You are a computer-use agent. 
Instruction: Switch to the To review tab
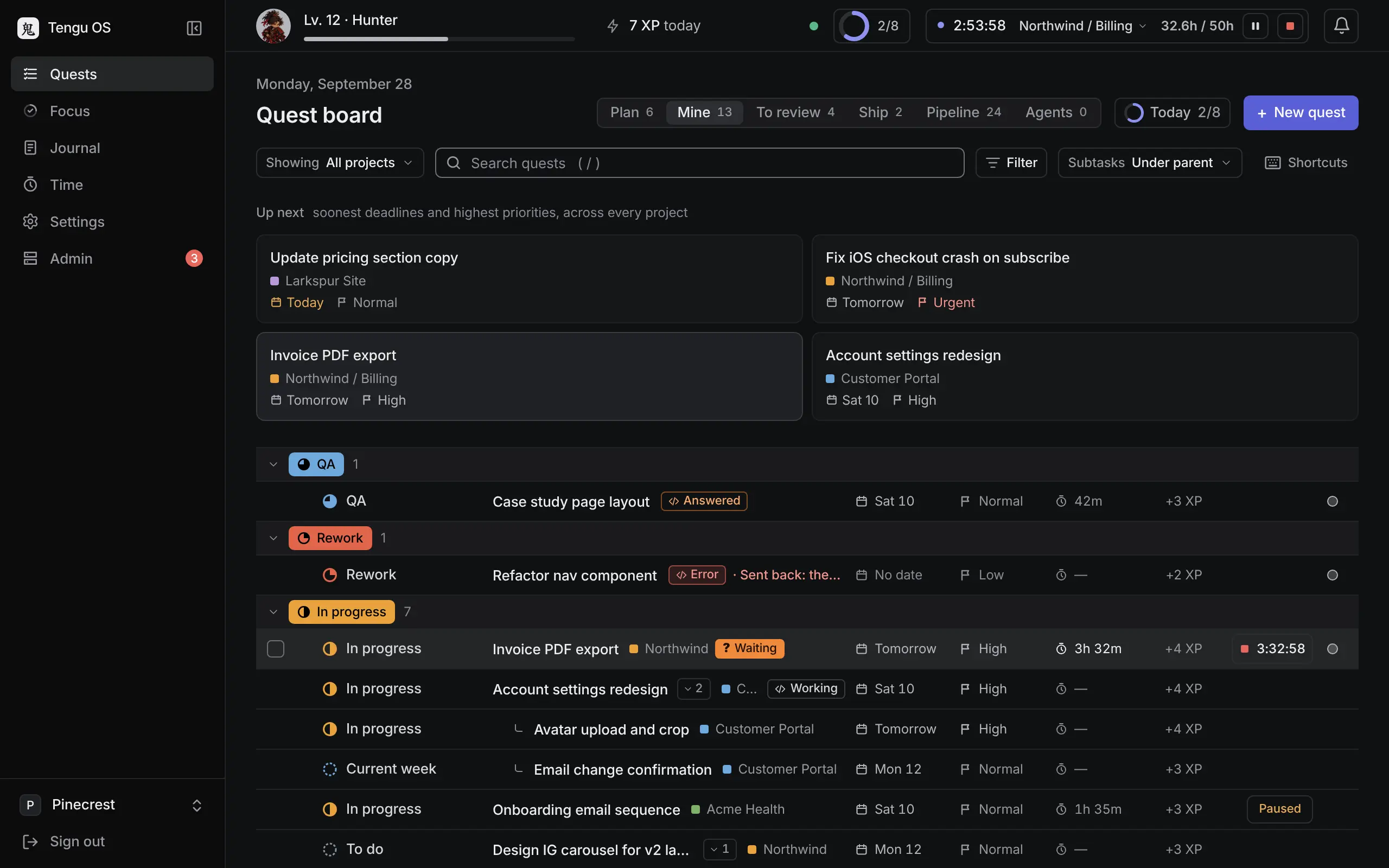click(x=795, y=112)
